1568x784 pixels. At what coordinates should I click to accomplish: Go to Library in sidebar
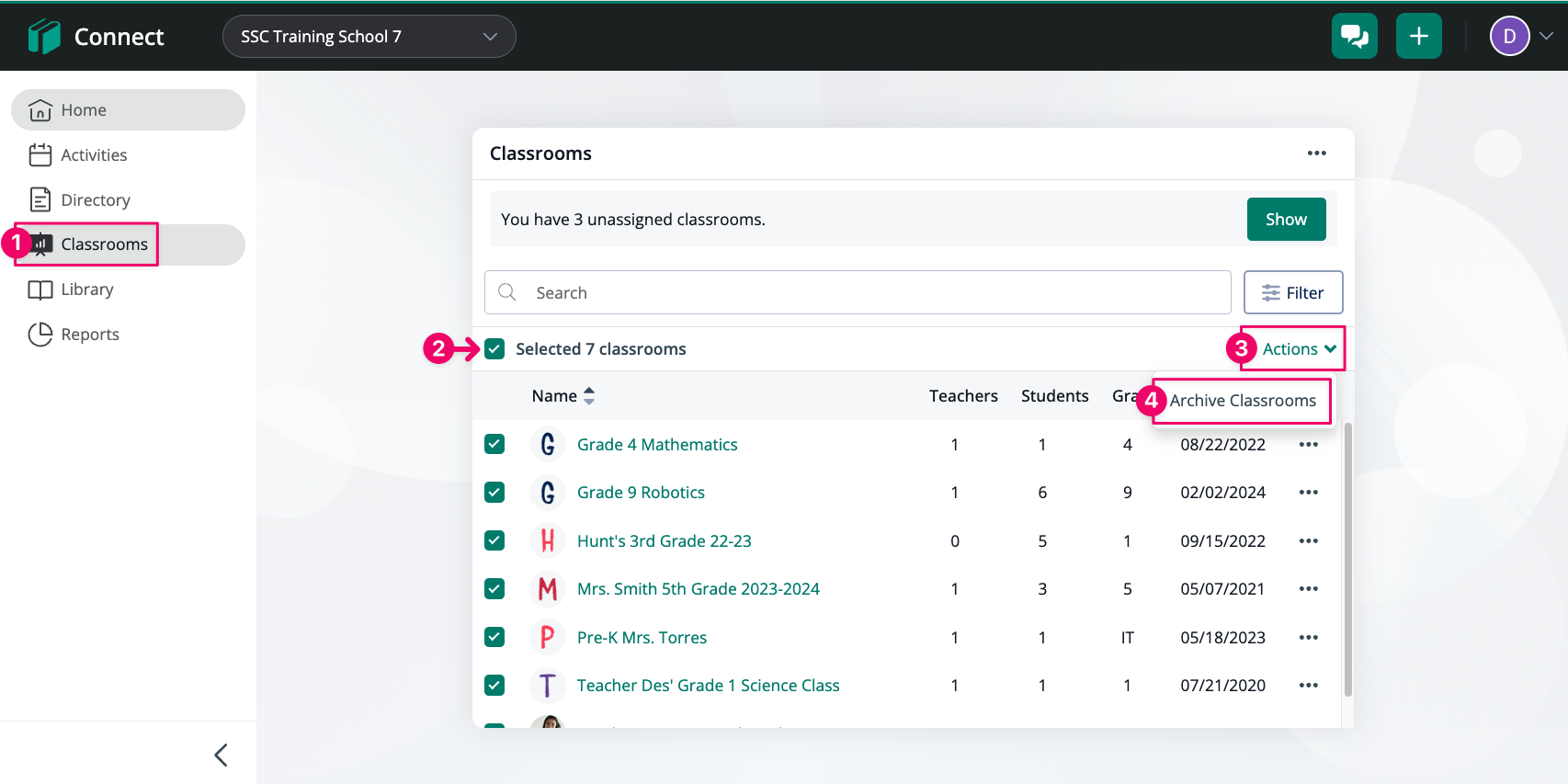128,290
